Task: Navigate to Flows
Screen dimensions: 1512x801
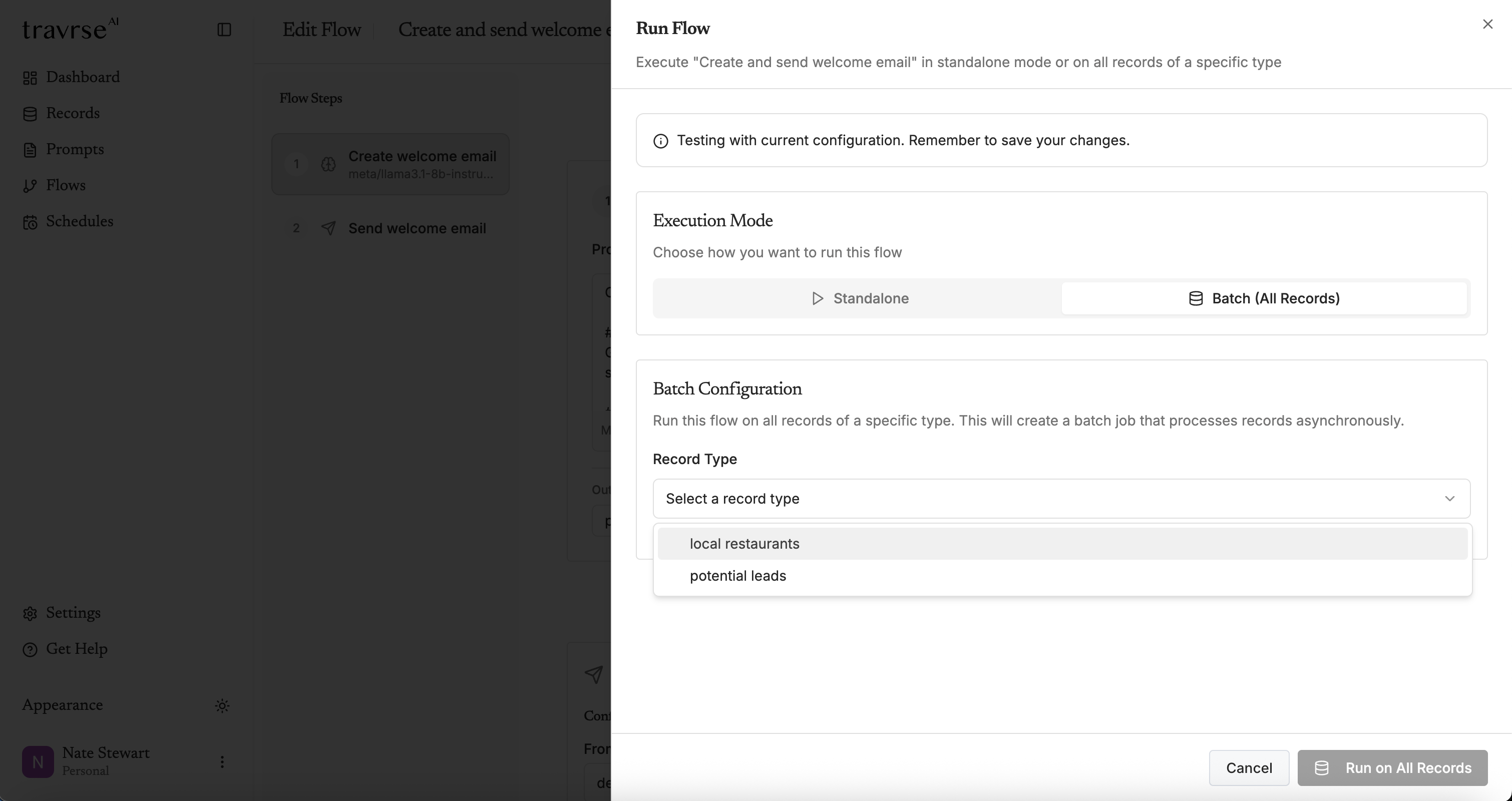Action: [66, 185]
